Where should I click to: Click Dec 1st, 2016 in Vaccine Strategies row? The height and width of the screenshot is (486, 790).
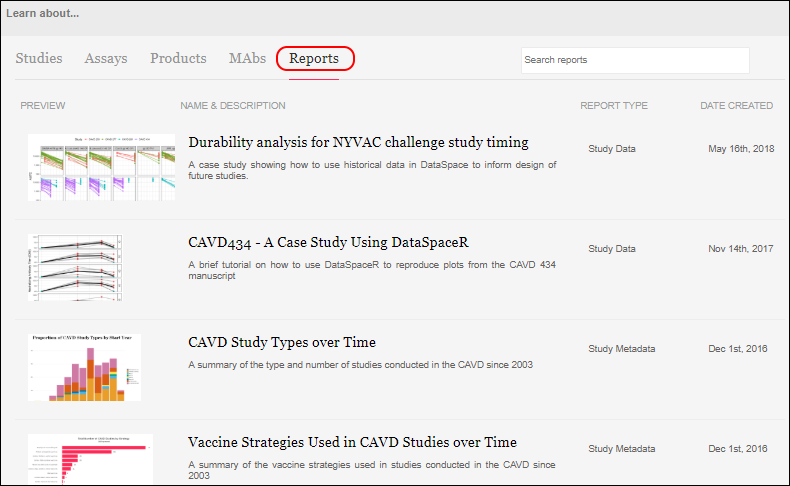pos(738,449)
